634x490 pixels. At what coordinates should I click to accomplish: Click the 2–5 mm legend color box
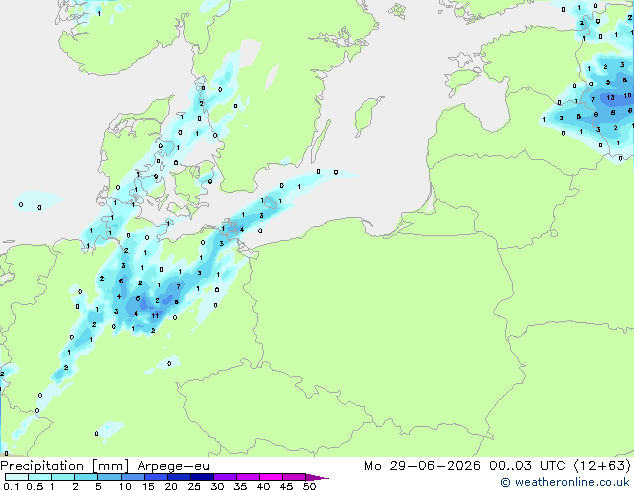coord(86,477)
